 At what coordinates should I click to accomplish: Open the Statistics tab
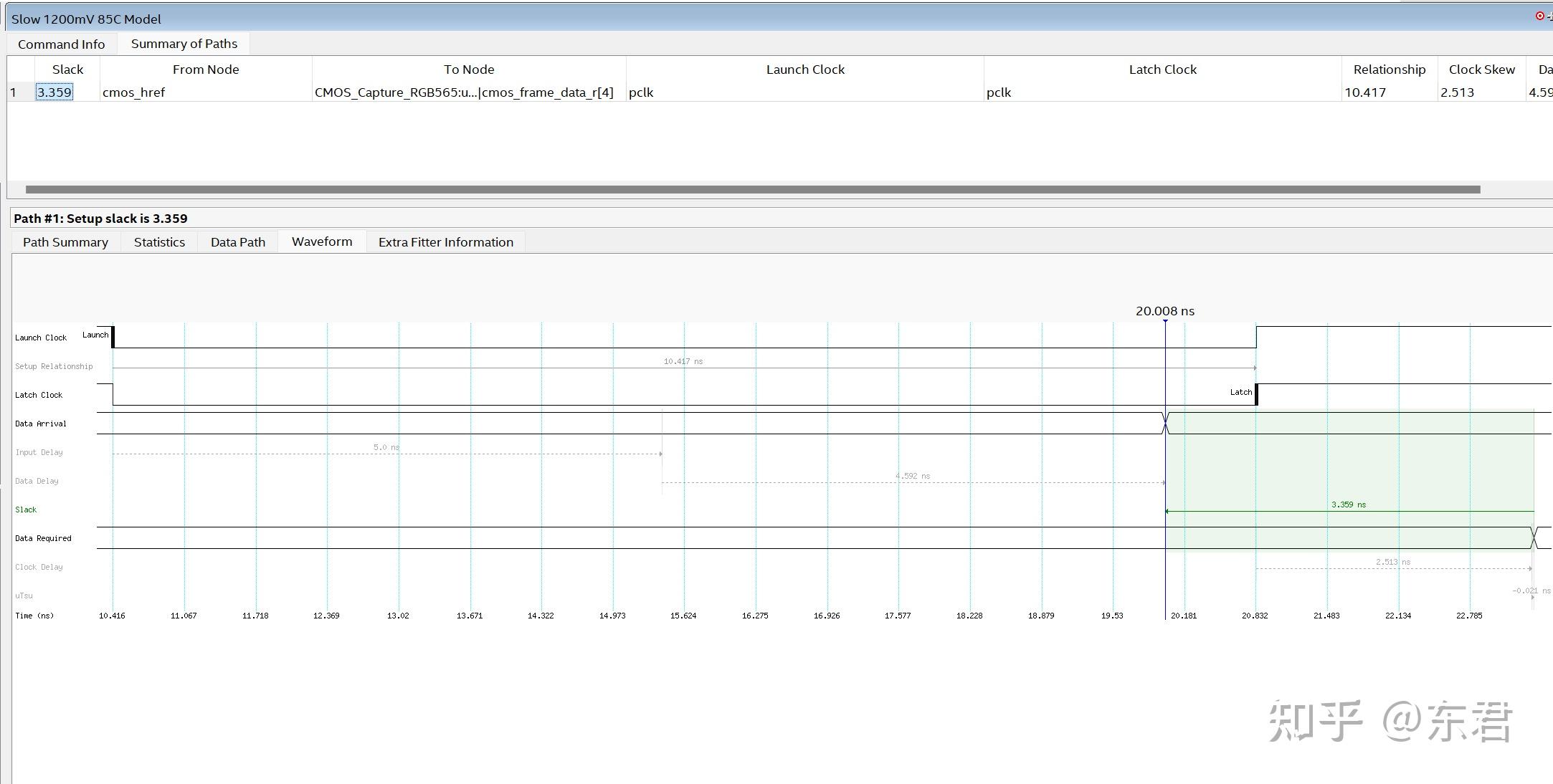(159, 242)
